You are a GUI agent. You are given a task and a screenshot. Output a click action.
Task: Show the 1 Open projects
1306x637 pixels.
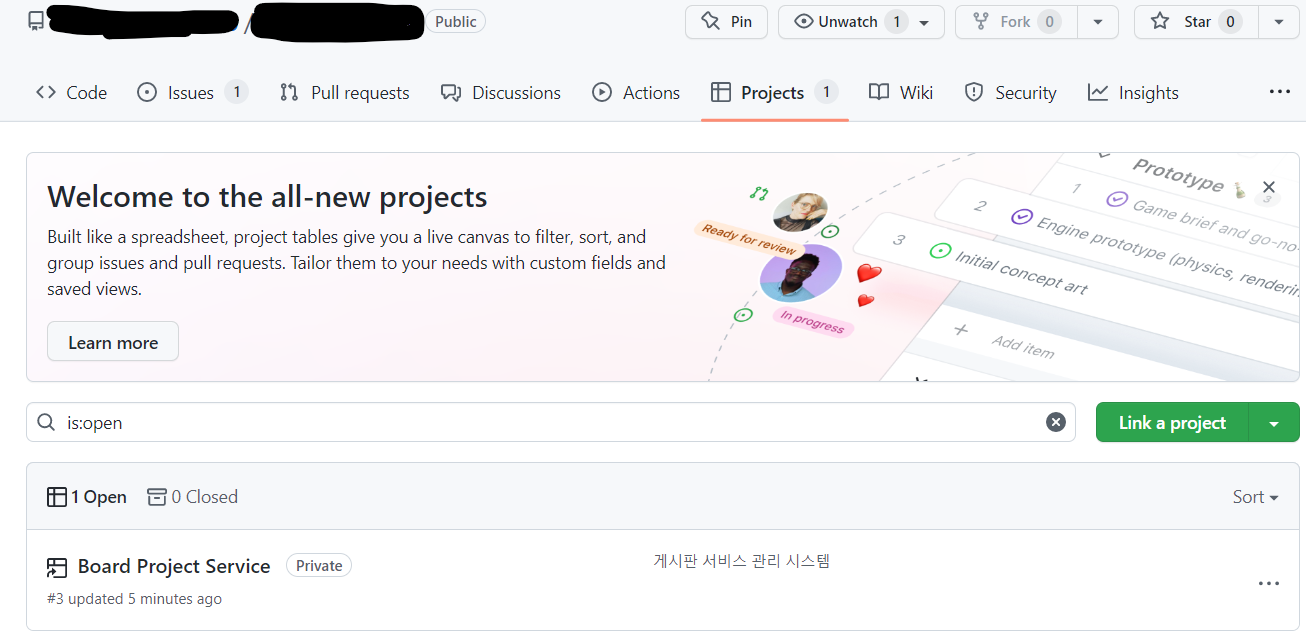point(87,497)
